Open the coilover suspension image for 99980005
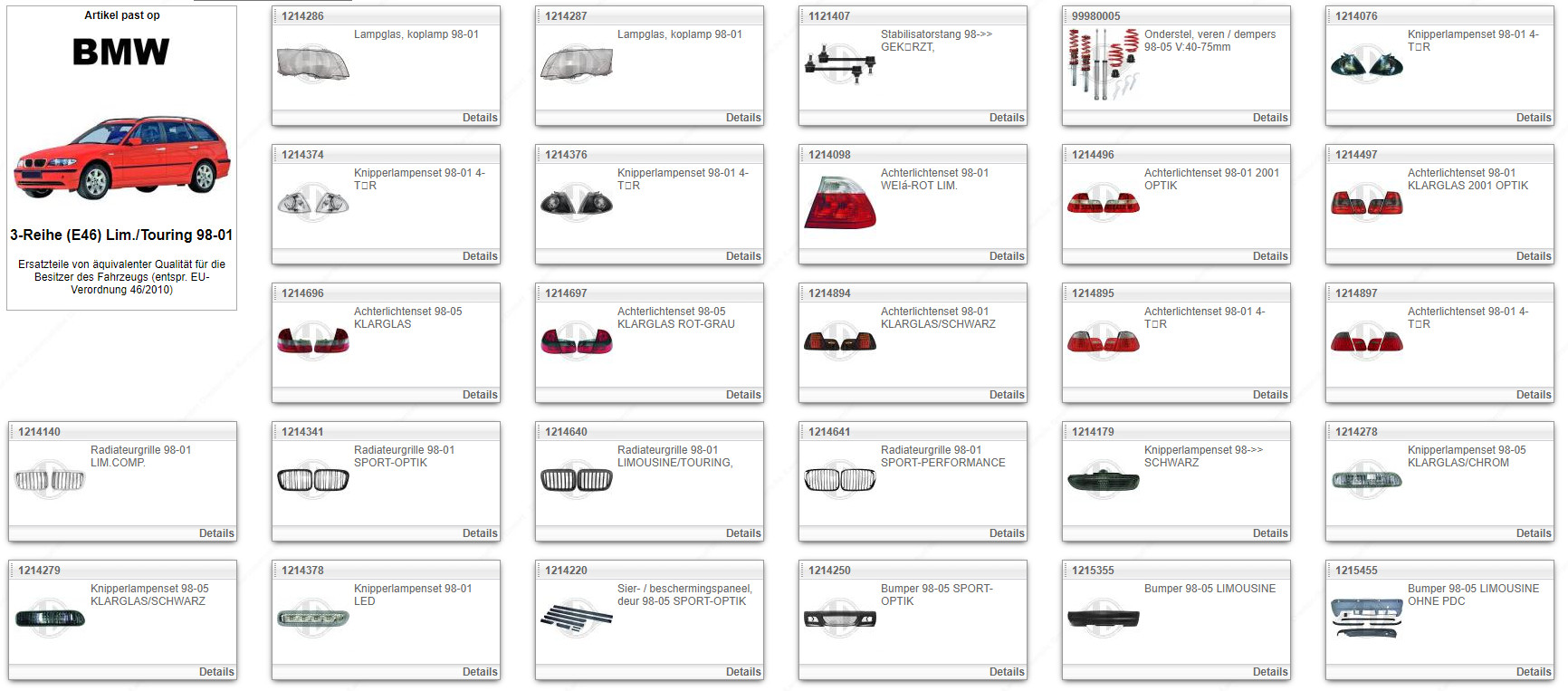The width and height of the screenshot is (1568, 691). [x=1104, y=63]
